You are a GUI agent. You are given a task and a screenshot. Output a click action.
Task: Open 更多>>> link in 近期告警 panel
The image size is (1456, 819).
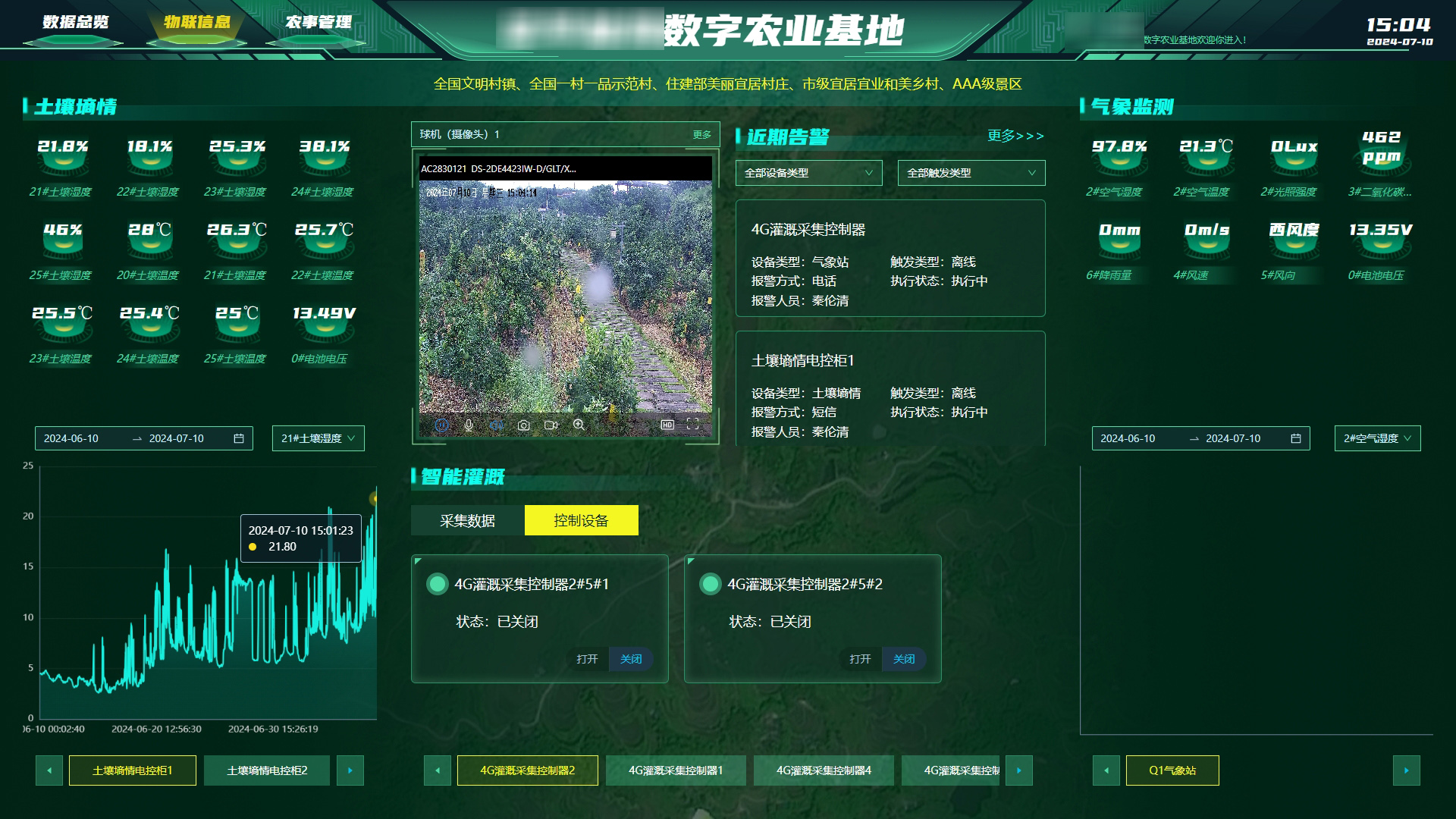[x=1015, y=136]
